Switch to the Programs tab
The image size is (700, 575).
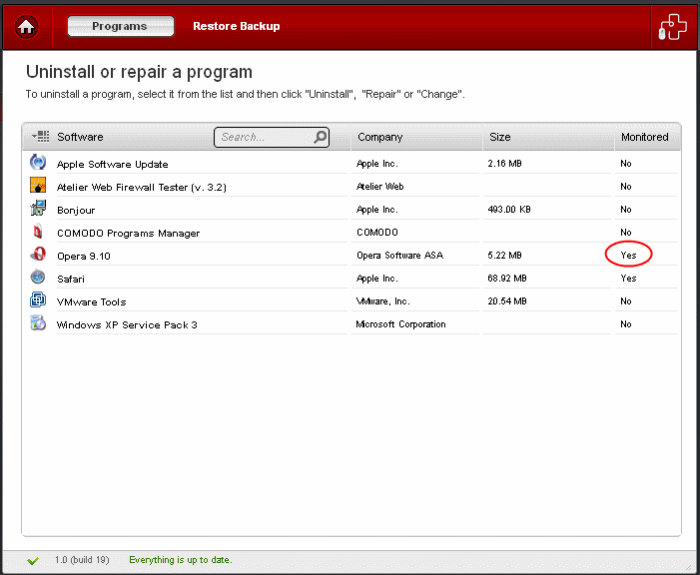(121, 26)
